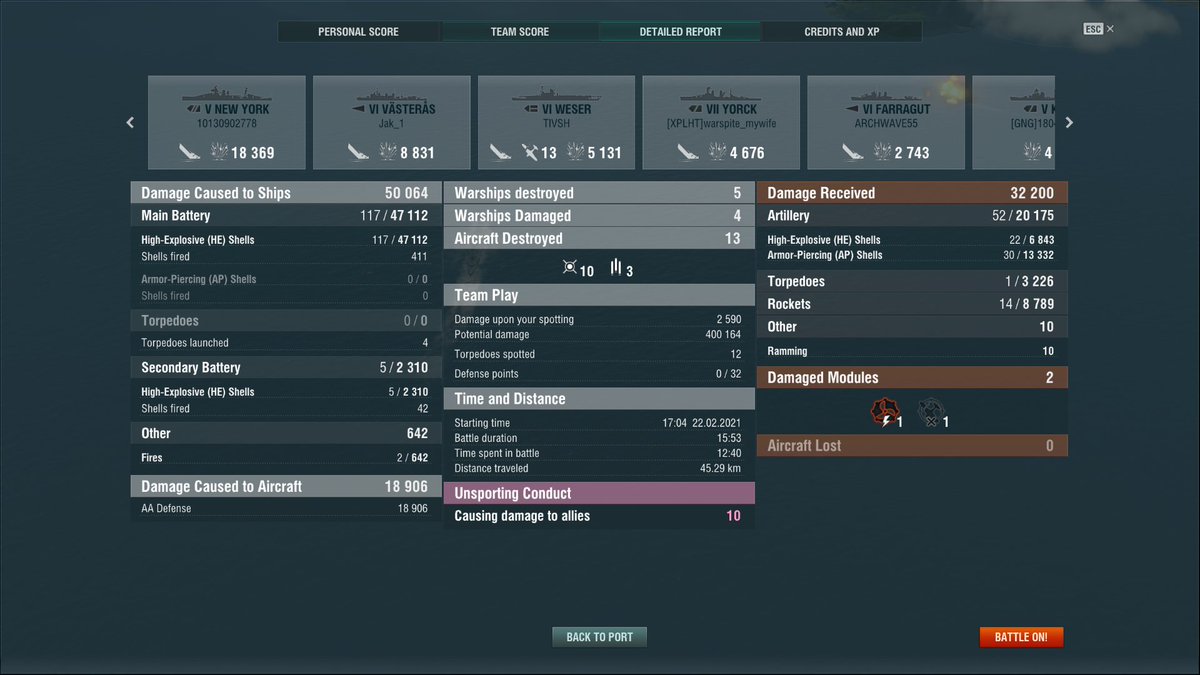The height and width of the screenshot is (675, 1200).
Task: Click the Ramming row
Action: pos(912,352)
